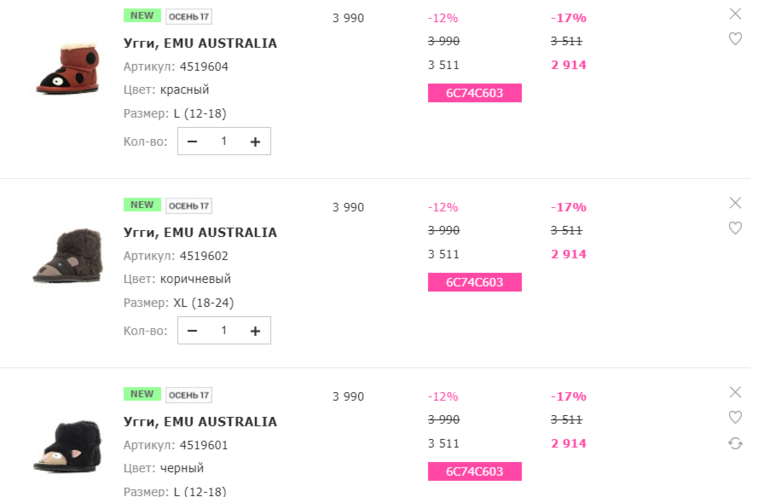
Task: Add black ugg boots to favorites
Action: (x=735, y=417)
